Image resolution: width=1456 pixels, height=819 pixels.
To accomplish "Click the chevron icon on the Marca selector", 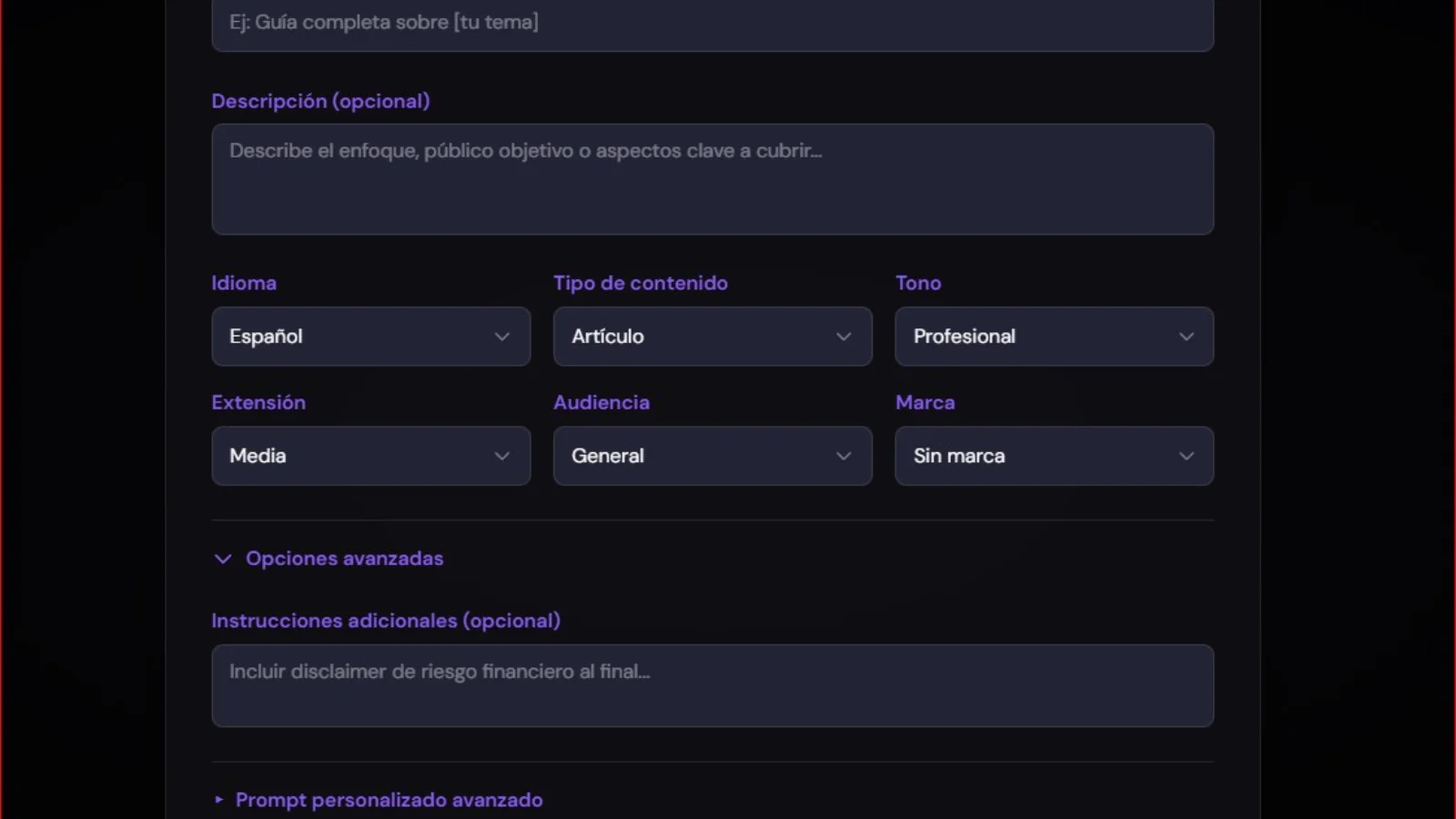I will (1187, 456).
